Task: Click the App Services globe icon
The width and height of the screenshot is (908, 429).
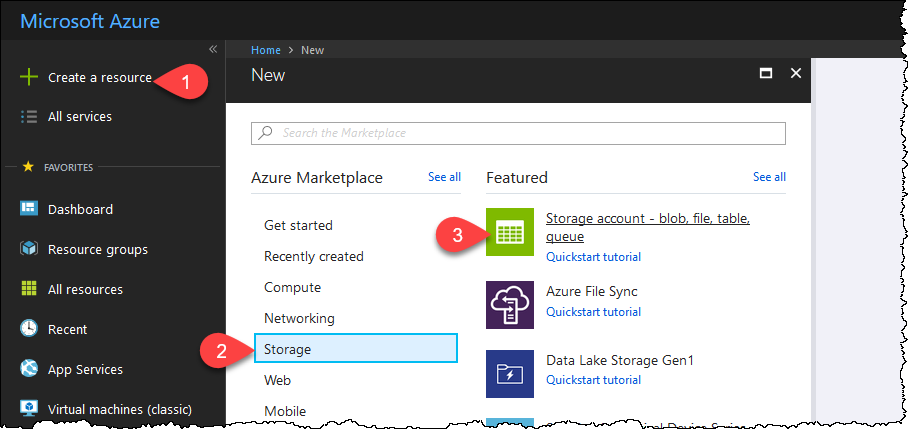Action: pos(28,369)
